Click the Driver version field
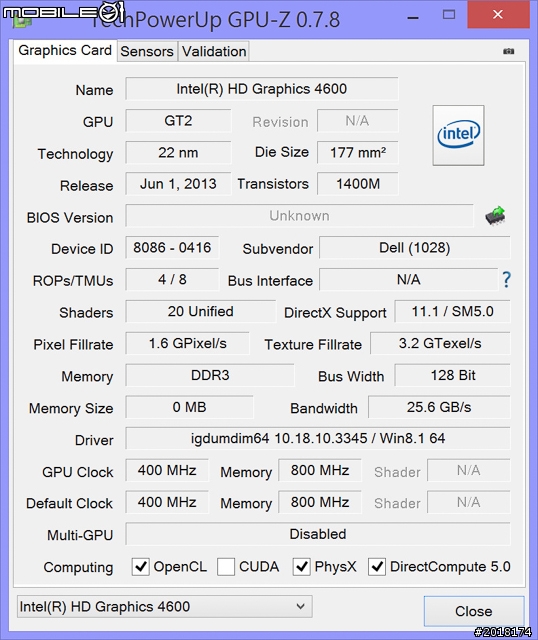This screenshot has height=640, width=538. 318,438
